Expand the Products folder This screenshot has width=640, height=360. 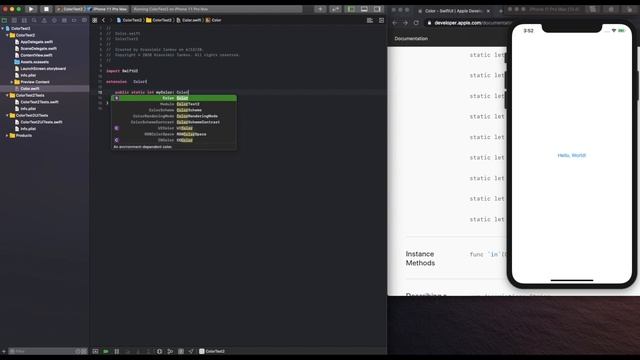pos(7,136)
